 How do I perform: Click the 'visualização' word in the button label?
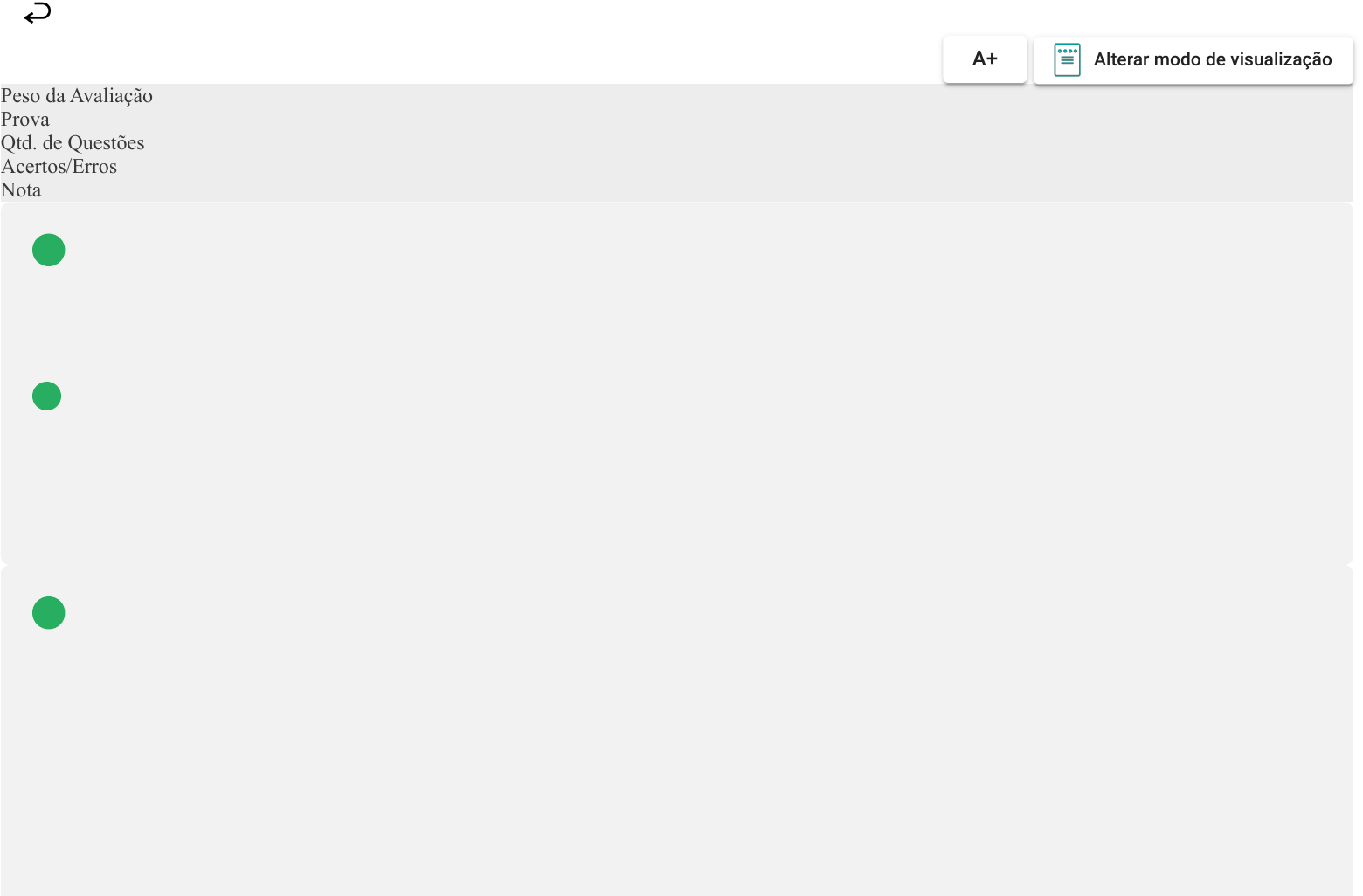point(1280,59)
